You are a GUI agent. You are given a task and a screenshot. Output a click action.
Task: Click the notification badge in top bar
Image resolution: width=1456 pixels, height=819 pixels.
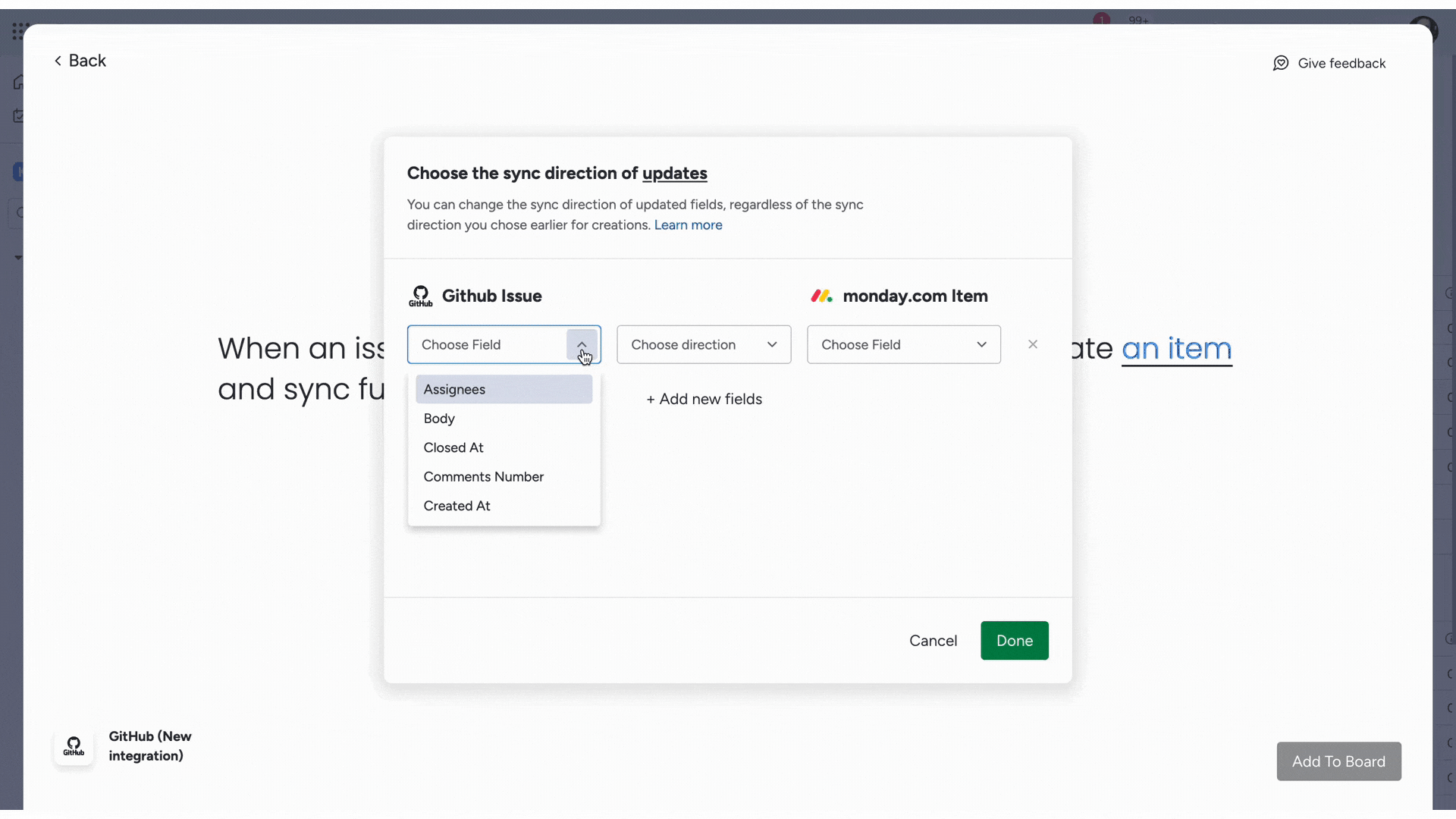coord(1100,20)
